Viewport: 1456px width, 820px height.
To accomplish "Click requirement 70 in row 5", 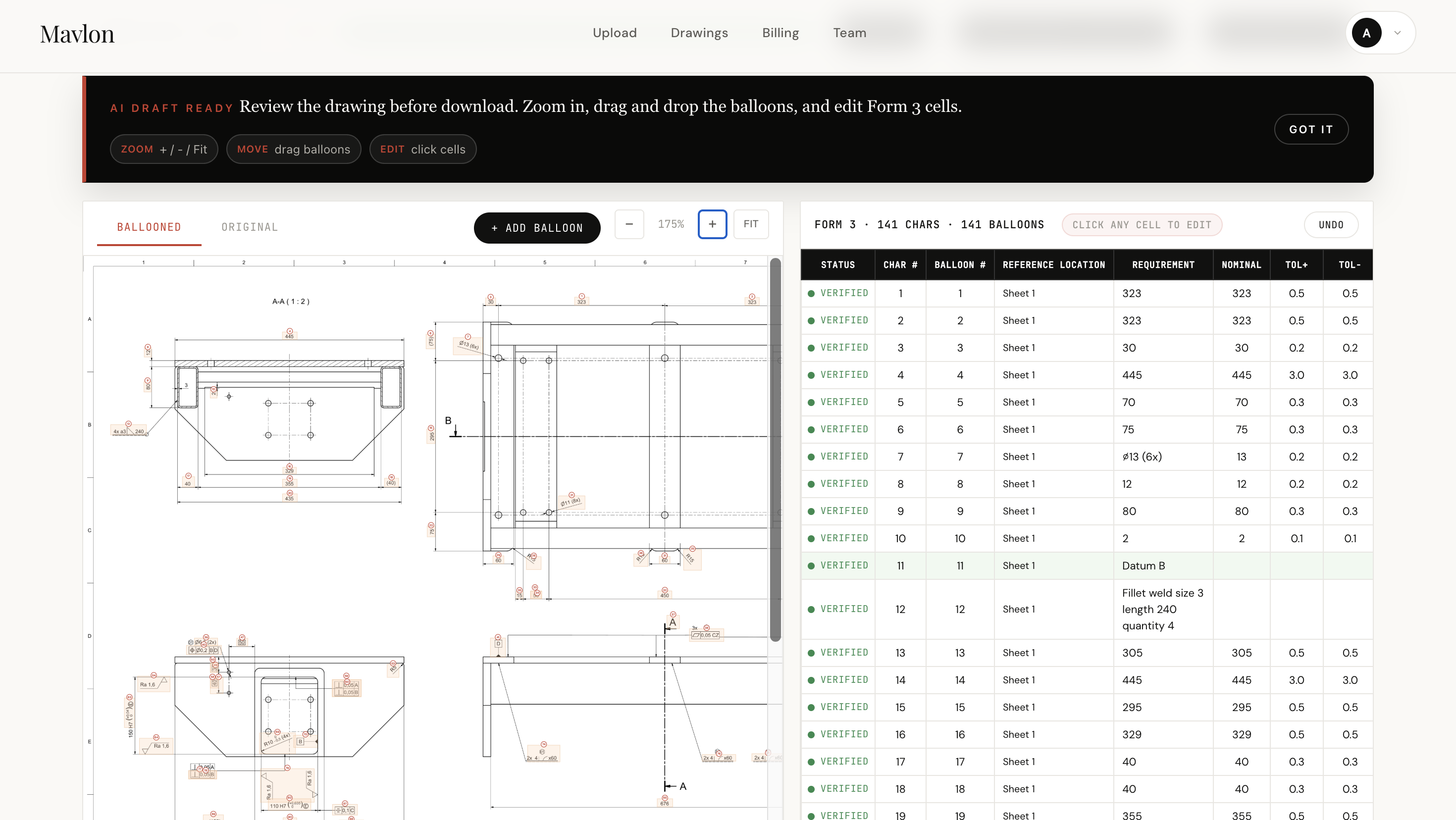I will pos(1163,403).
